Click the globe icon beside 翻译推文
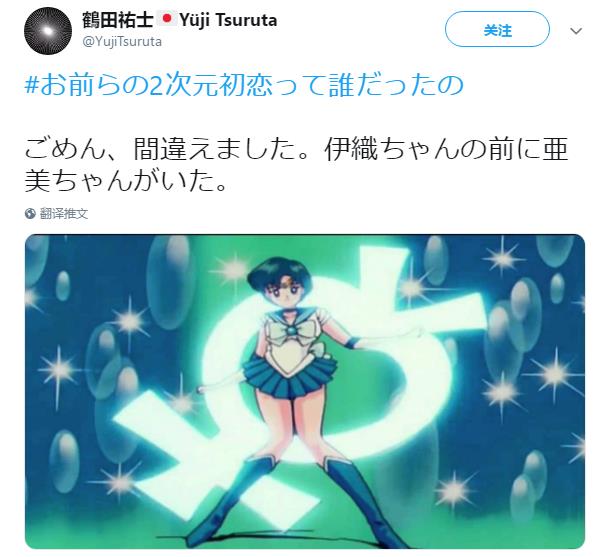This screenshot has width=599, height=557. 30,214
